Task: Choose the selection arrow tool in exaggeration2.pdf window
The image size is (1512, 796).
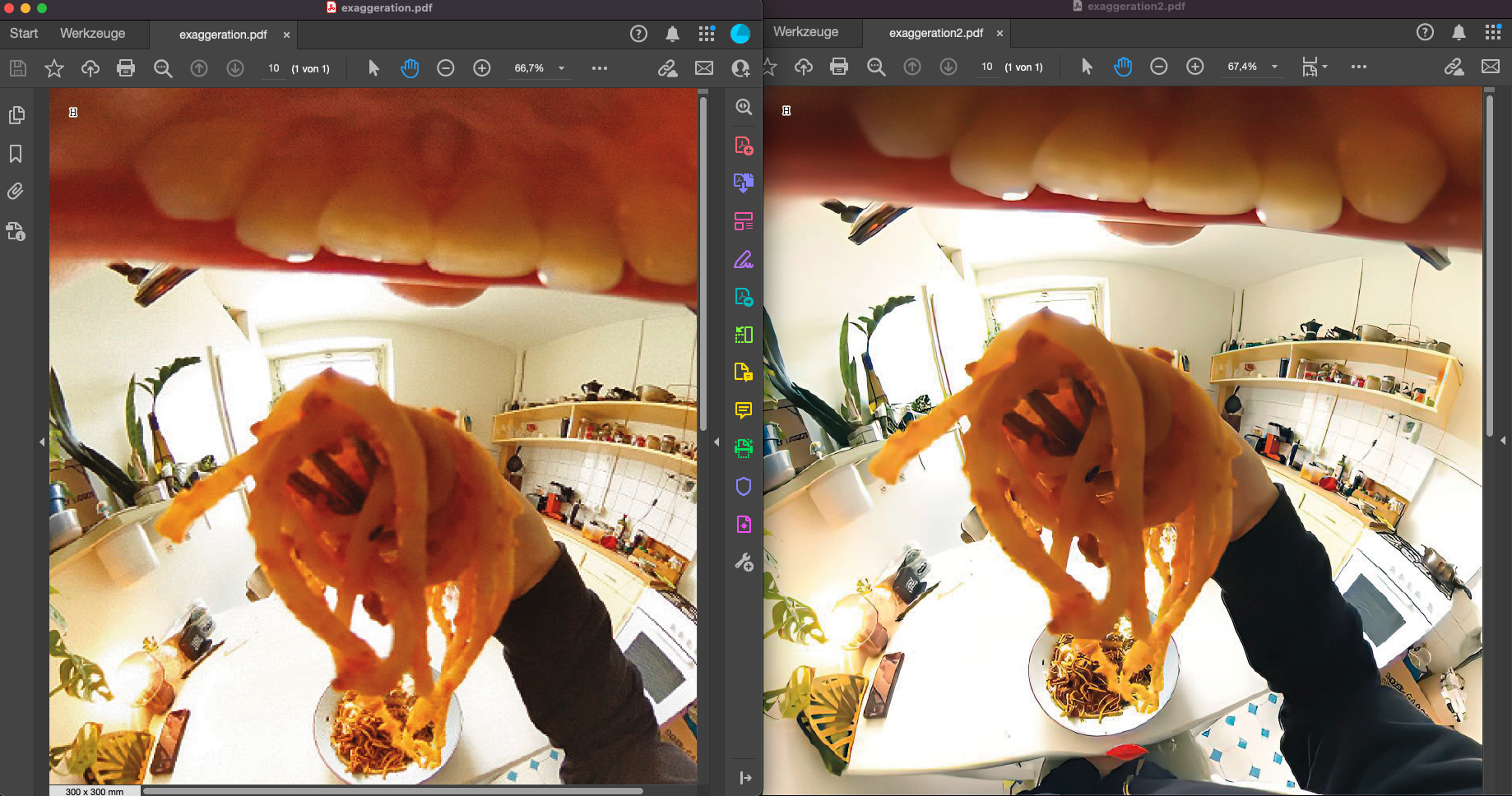Action: 1087,67
